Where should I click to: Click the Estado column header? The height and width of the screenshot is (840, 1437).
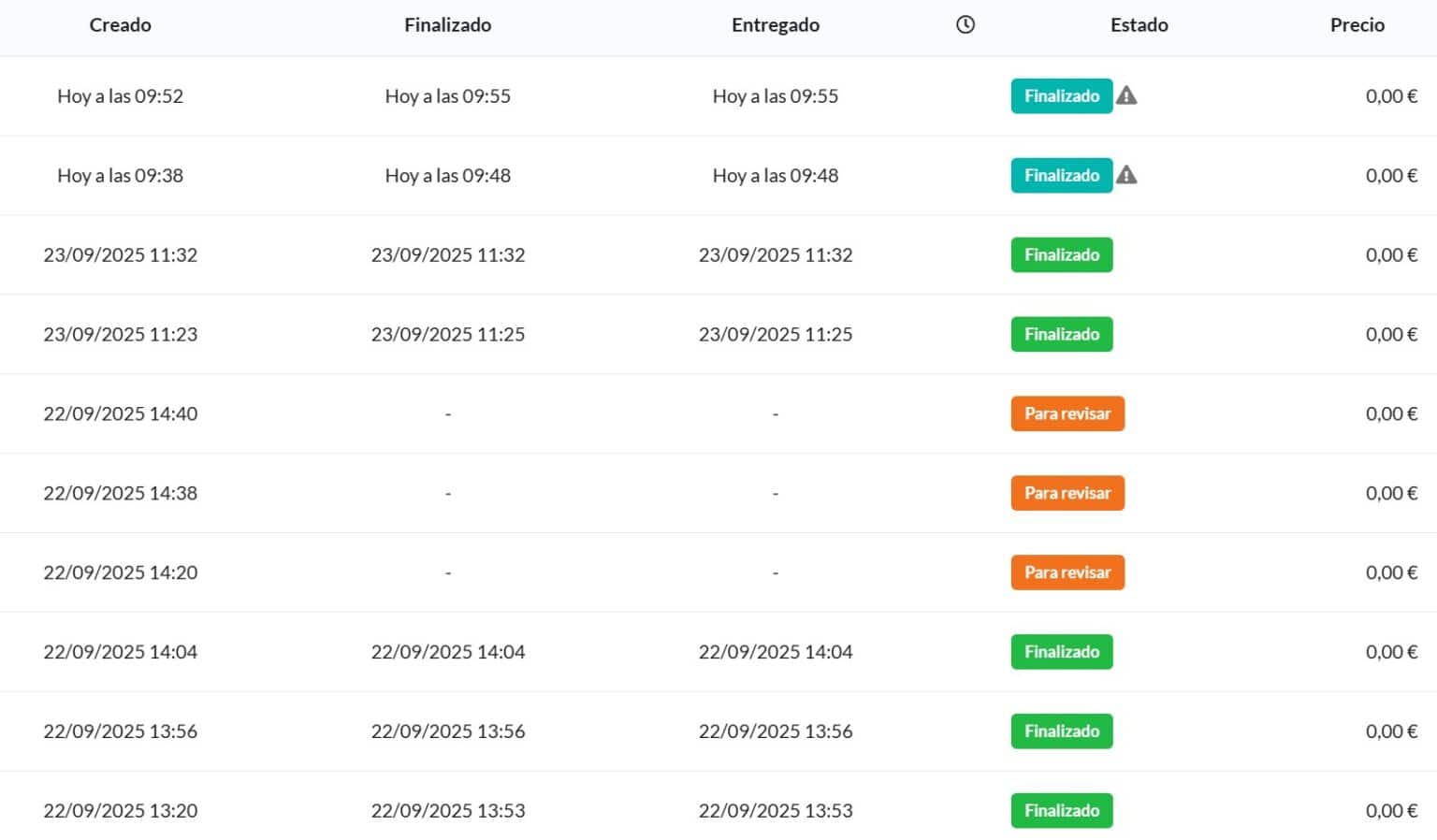tap(1139, 25)
